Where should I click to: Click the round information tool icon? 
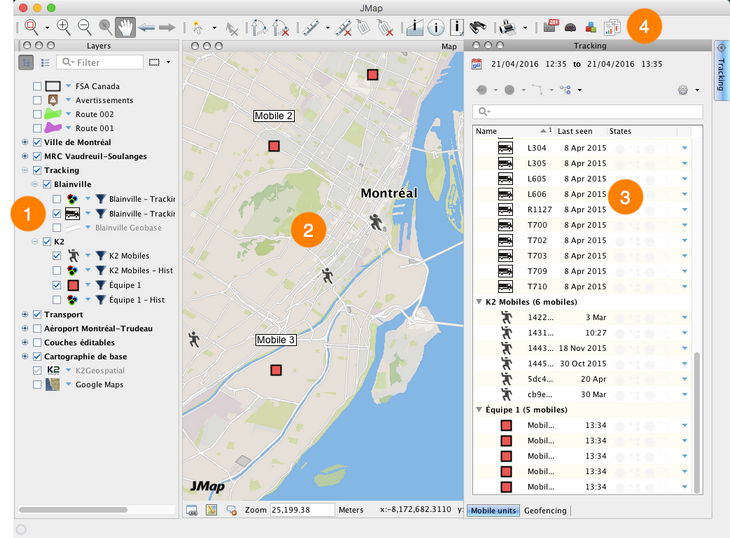436,28
